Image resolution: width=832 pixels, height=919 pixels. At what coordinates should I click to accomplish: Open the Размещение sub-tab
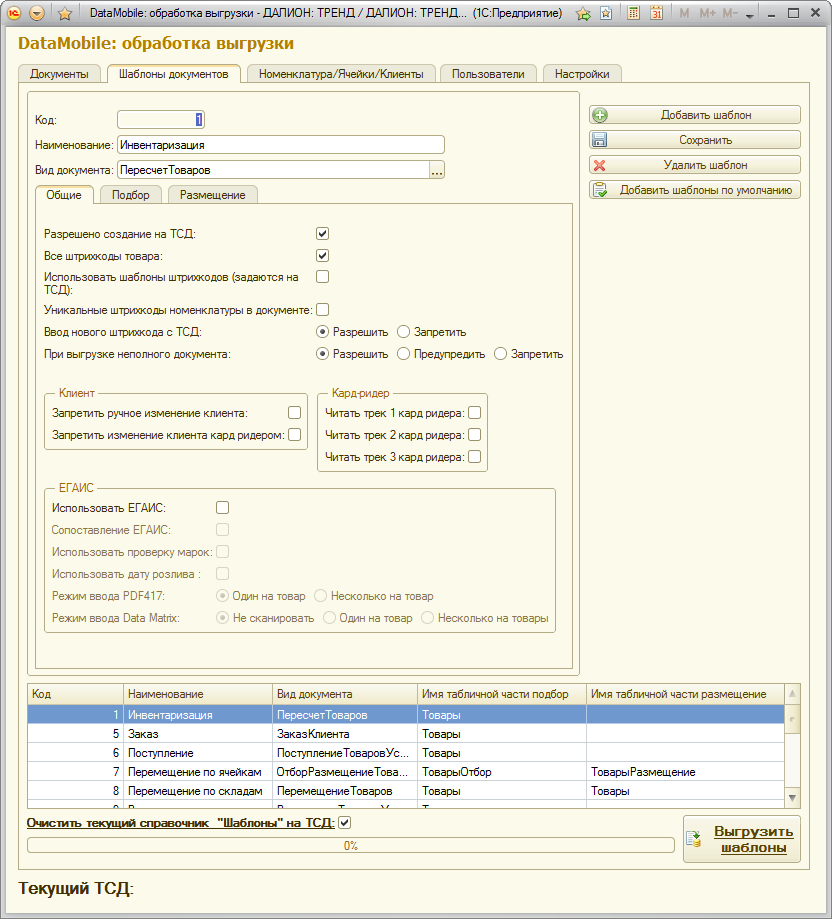(213, 195)
